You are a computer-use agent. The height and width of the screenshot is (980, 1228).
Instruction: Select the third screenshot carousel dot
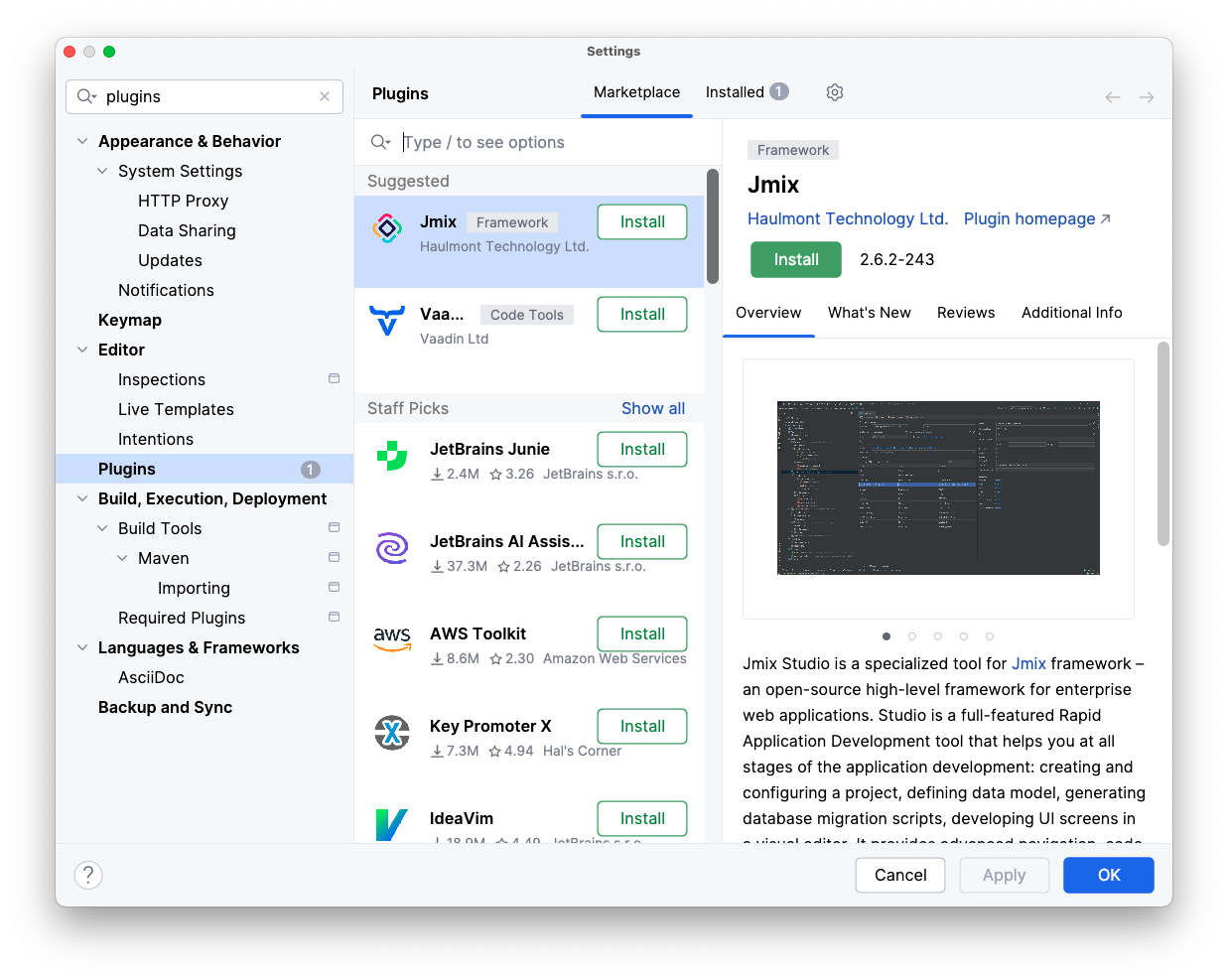pyautogui.click(x=938, y=636)
